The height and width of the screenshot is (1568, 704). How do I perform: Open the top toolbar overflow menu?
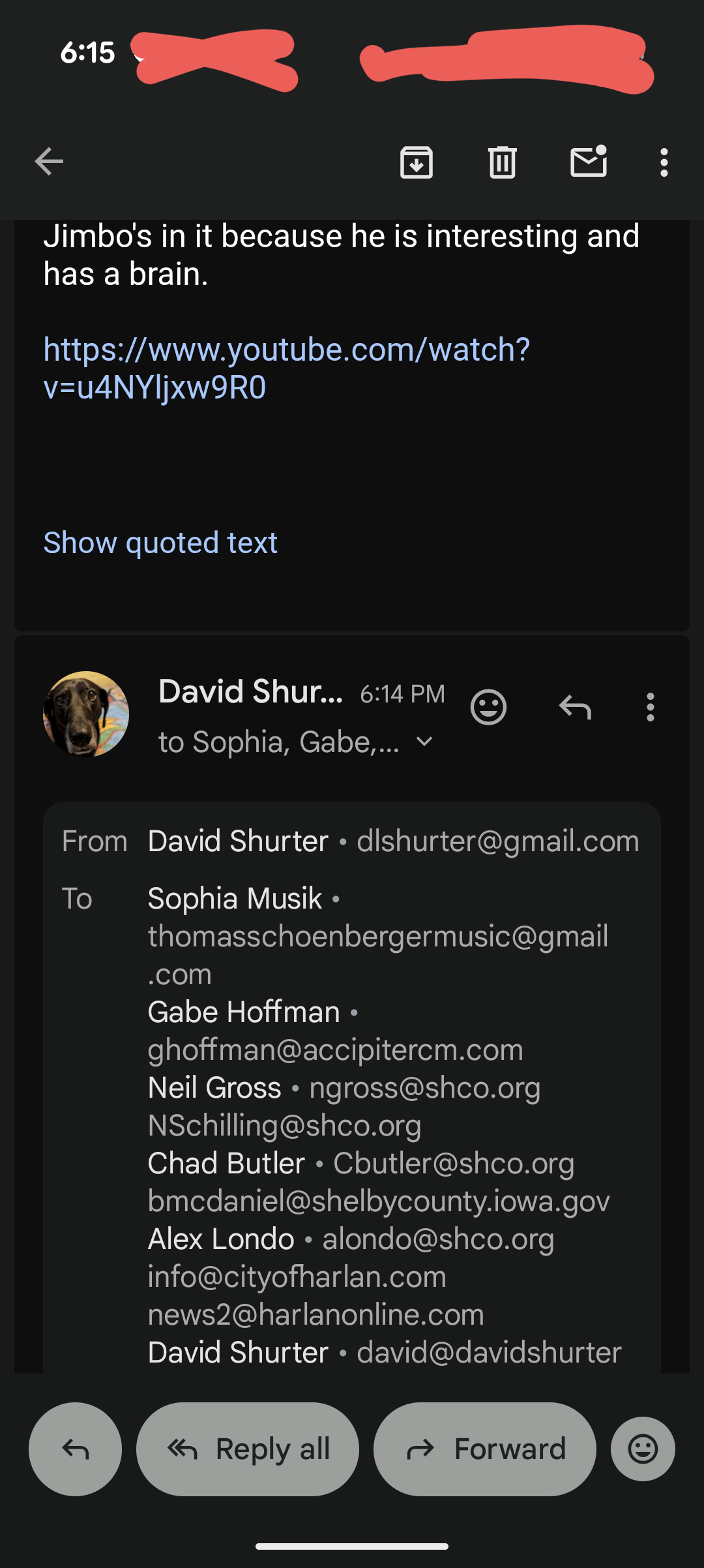point(664,162)
